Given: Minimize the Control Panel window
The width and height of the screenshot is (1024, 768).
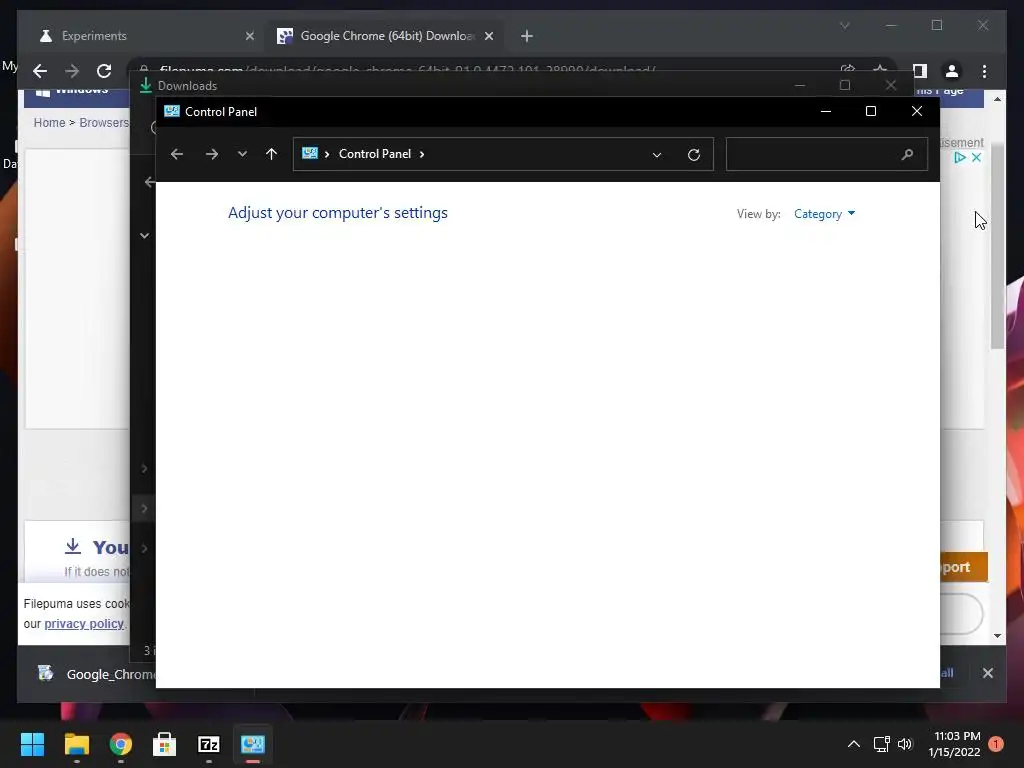Looking at the screenshot, I should click(825, 112).
